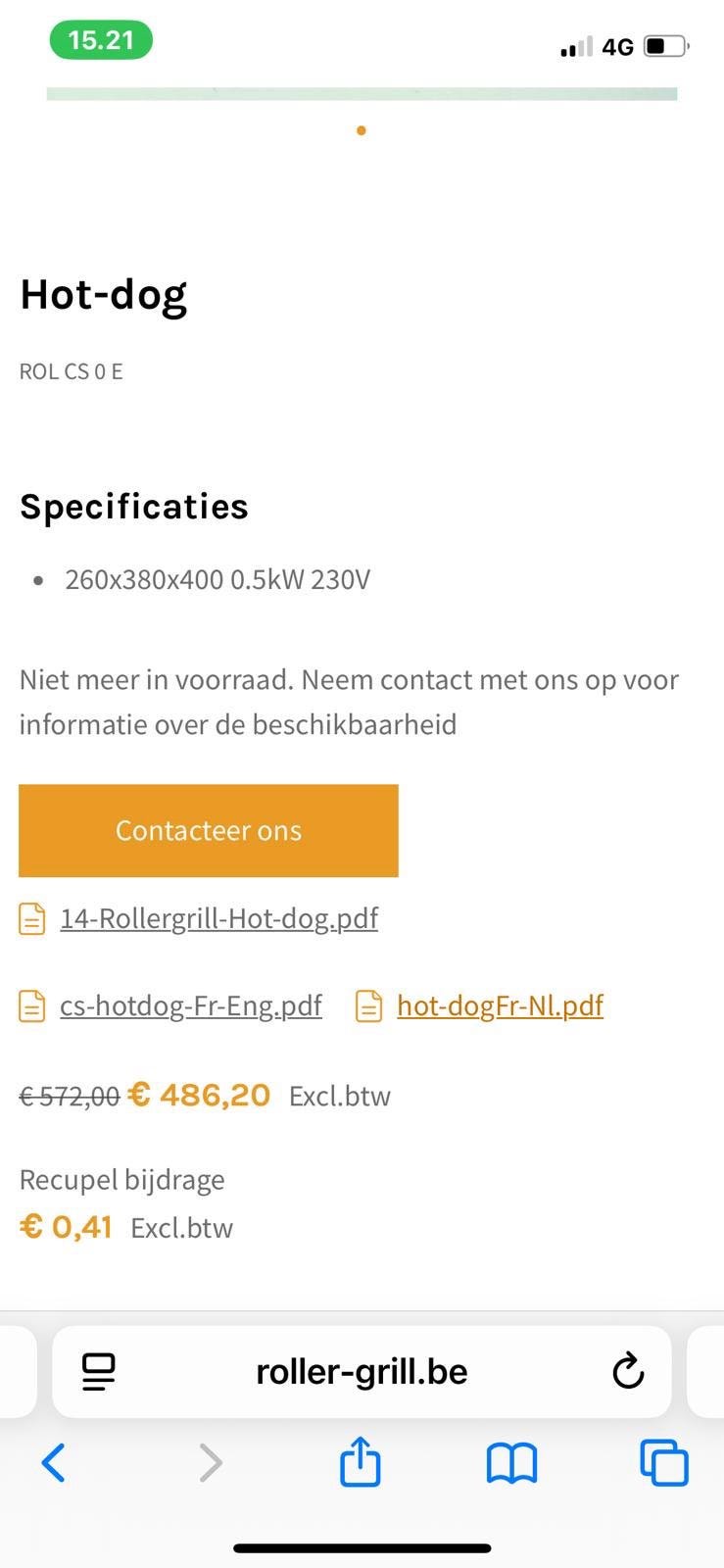The image size is (724, 1568).
Task: Click document icon beside hot-dogFr-Nl.pdf
Action: pos(368,1006)
